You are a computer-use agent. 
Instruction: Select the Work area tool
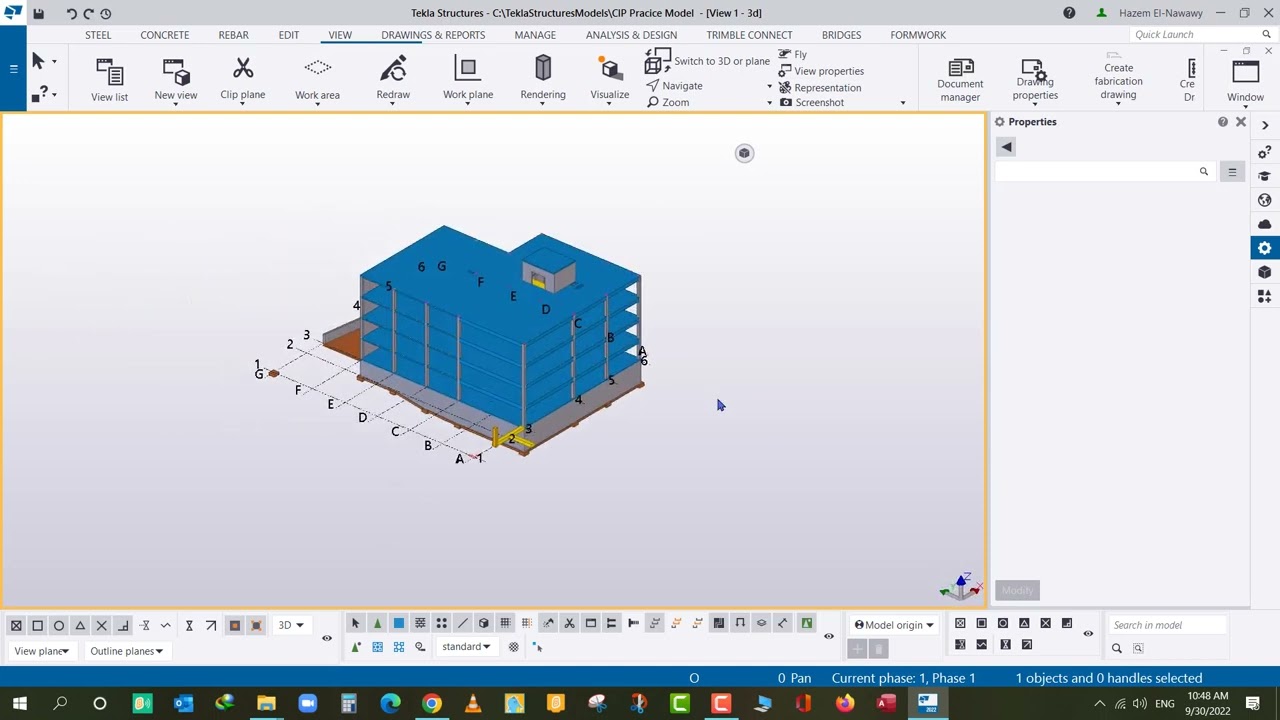tap(317, 80)
